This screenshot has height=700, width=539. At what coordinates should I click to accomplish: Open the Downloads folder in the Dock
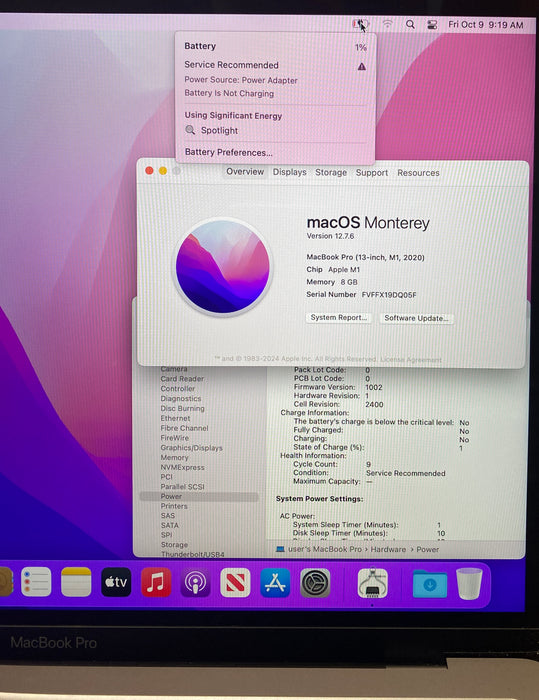pos(430,583)
